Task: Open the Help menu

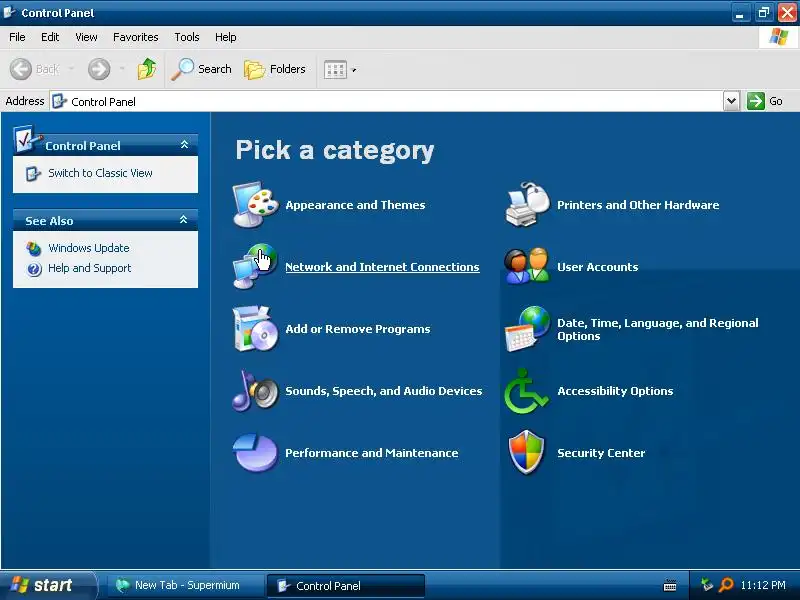Action: pos(226,37)
